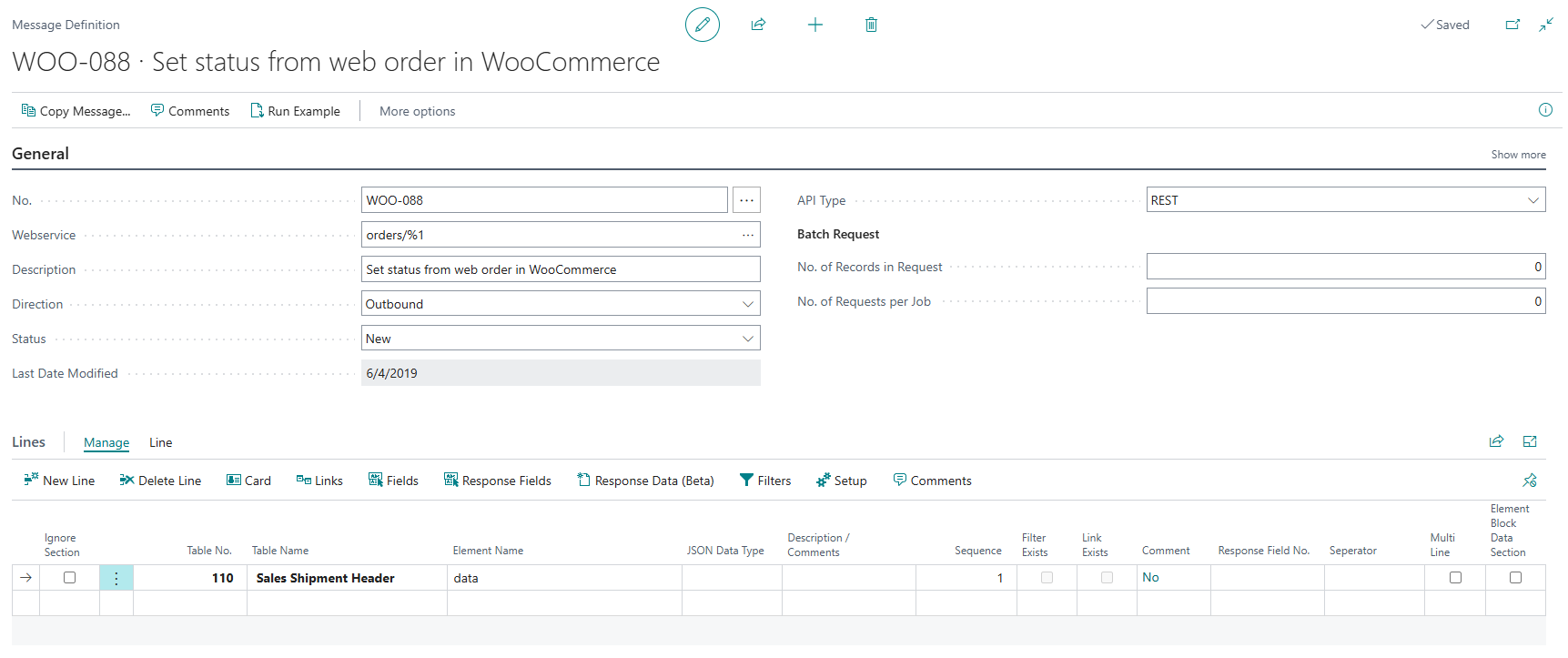Open the Direction dropdown showing Outbound
1568x658 pixels.
[561, 304]
